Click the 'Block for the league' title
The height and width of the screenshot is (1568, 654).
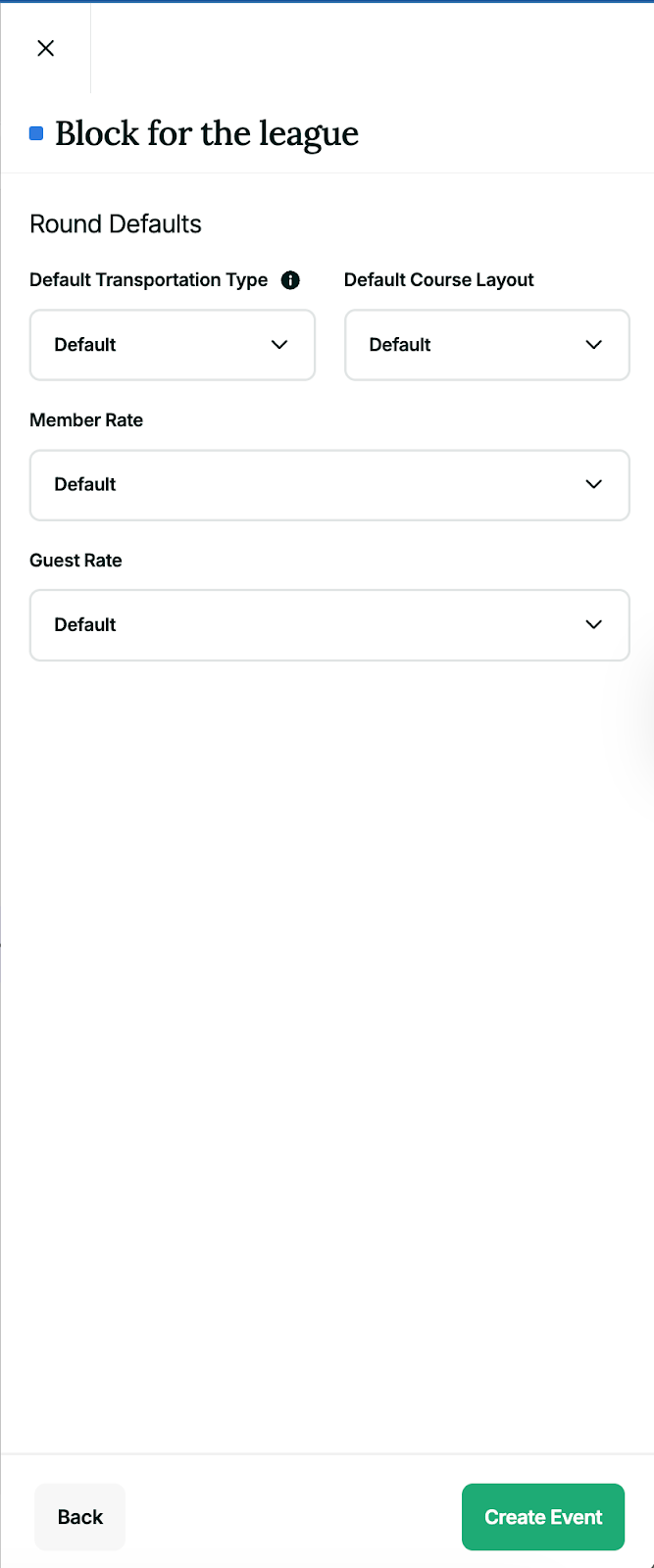coord(207,133)
